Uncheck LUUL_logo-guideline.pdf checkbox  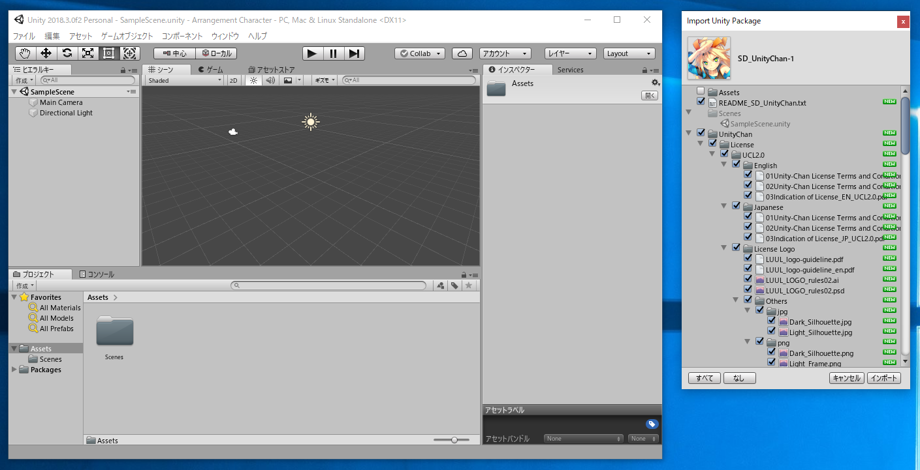(x=748, y=259)
